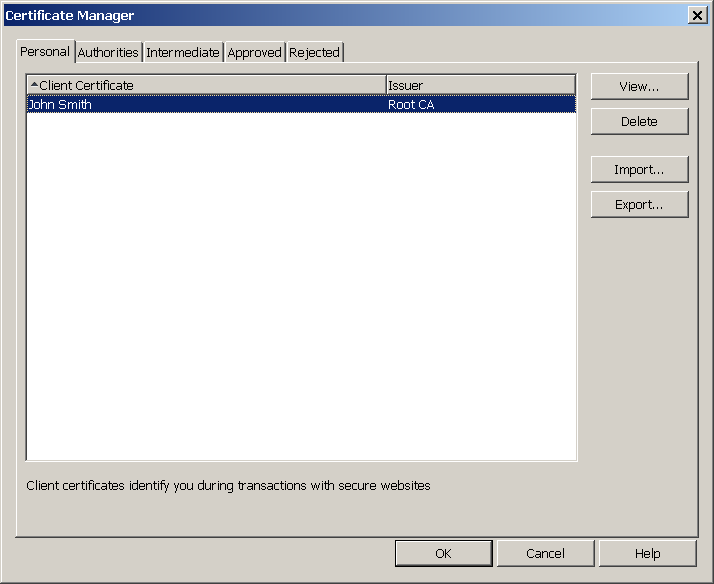The image size is (714, 584).
Task: Select the Intermediate tab
Action: 182,53
